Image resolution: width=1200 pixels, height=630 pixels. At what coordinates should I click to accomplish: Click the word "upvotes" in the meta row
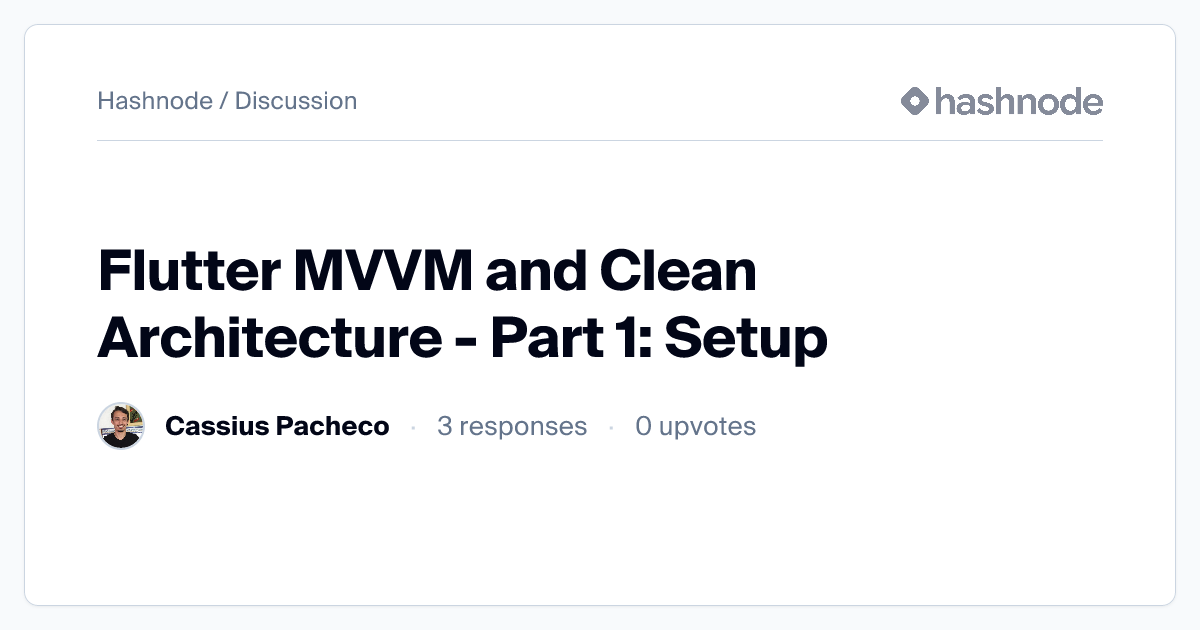pyautogui.click(x=707, y=426)
